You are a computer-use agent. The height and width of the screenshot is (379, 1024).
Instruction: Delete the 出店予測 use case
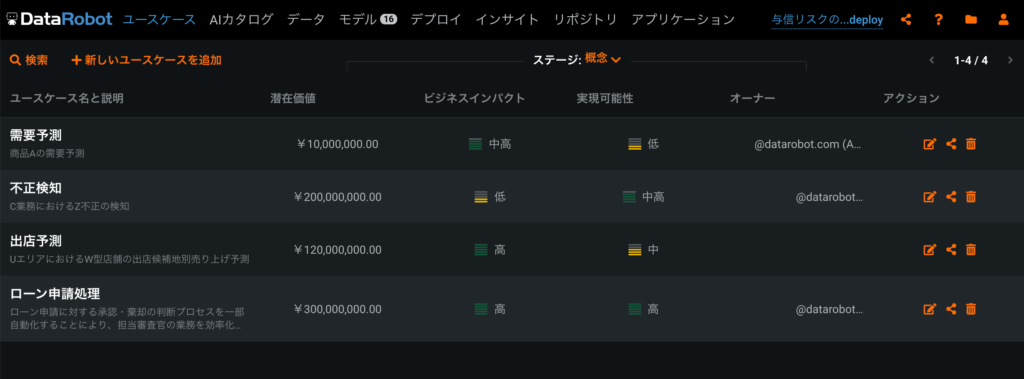pyautogui.click(x=971, y=250)
